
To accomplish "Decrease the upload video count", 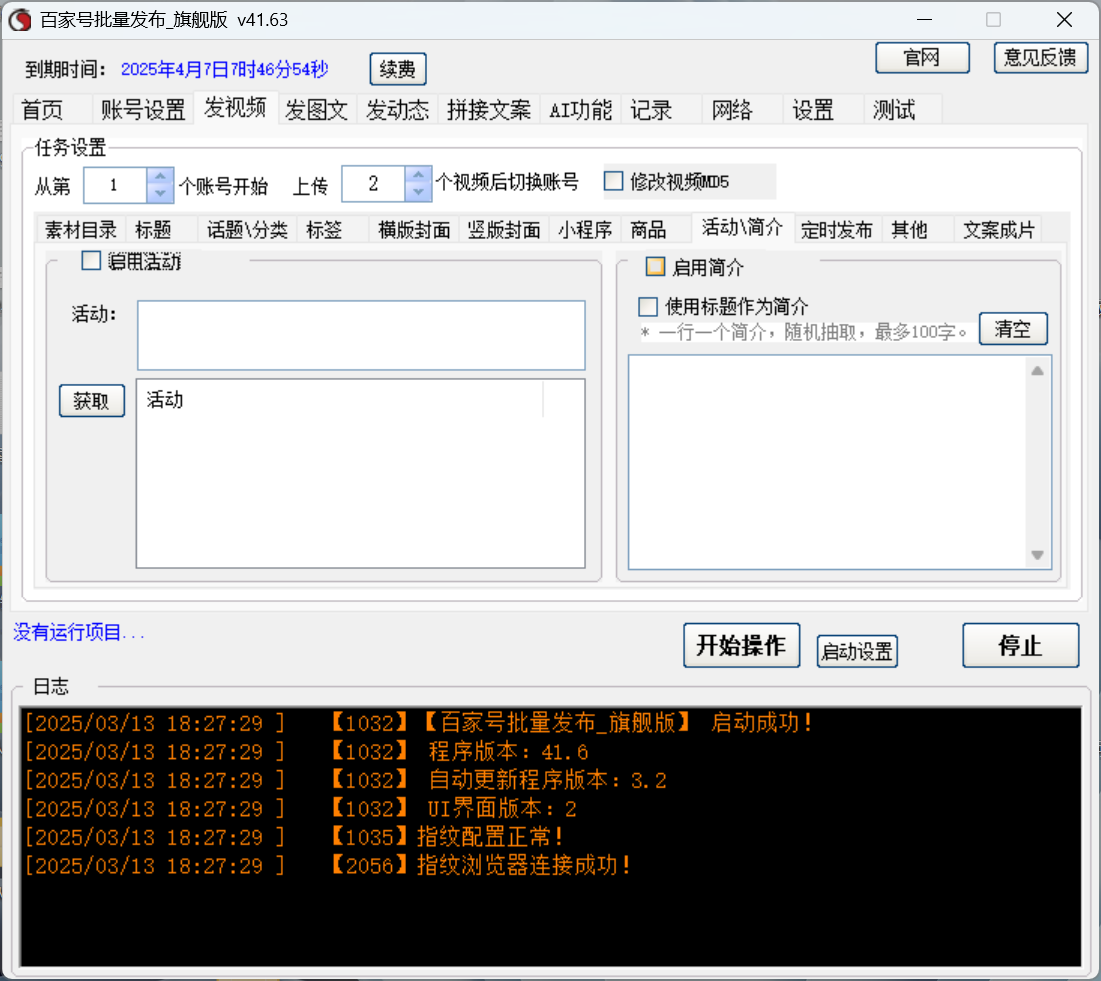I will point(418,192).
